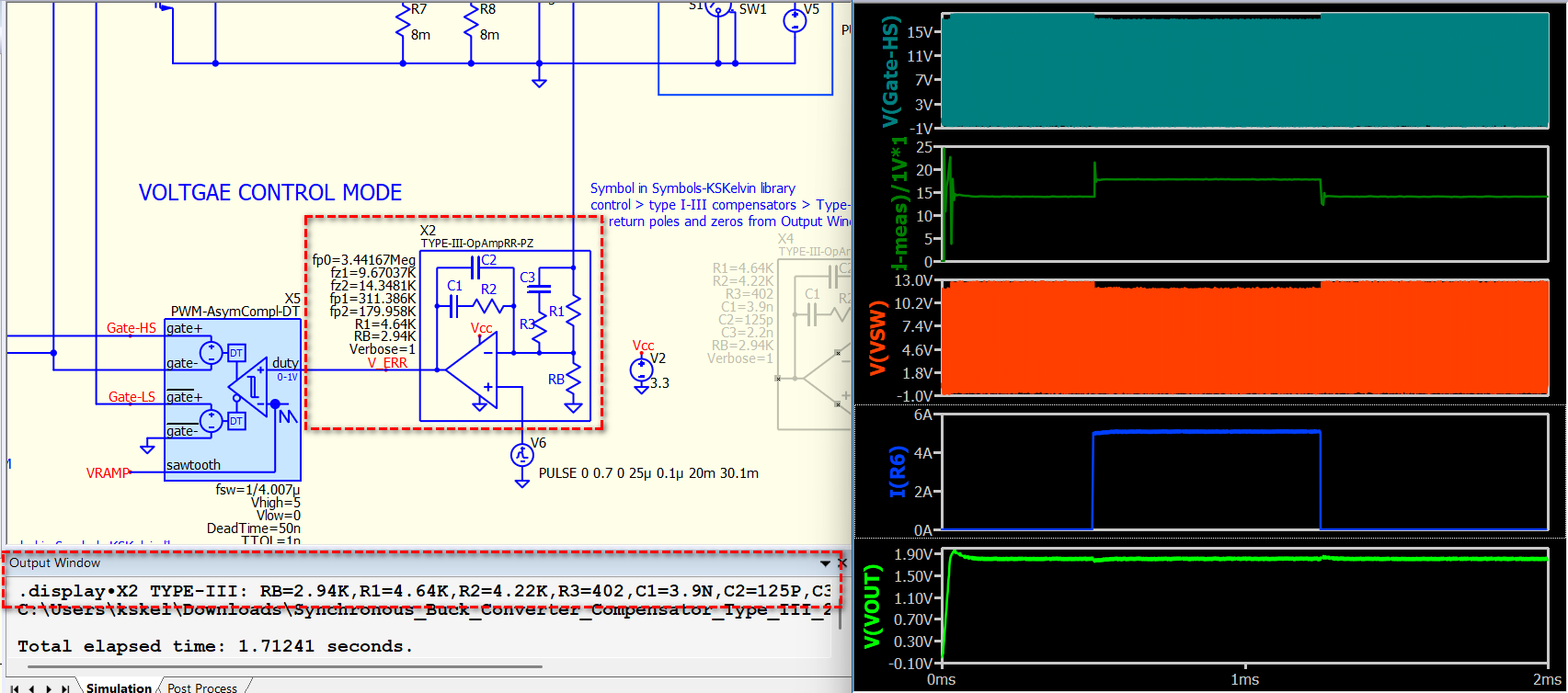The height and width of the screenshot is (693, 1568).
Task: Click the Gate-HS net label
Action: (132, 328)
